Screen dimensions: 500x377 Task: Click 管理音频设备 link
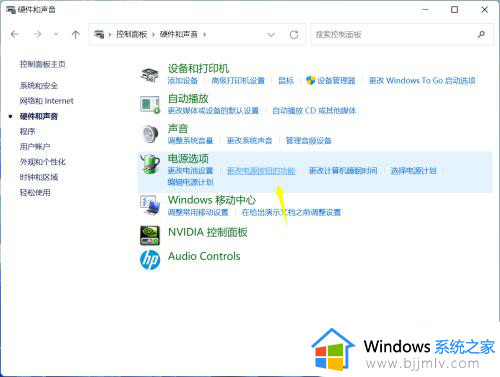(x=308, y=140)
